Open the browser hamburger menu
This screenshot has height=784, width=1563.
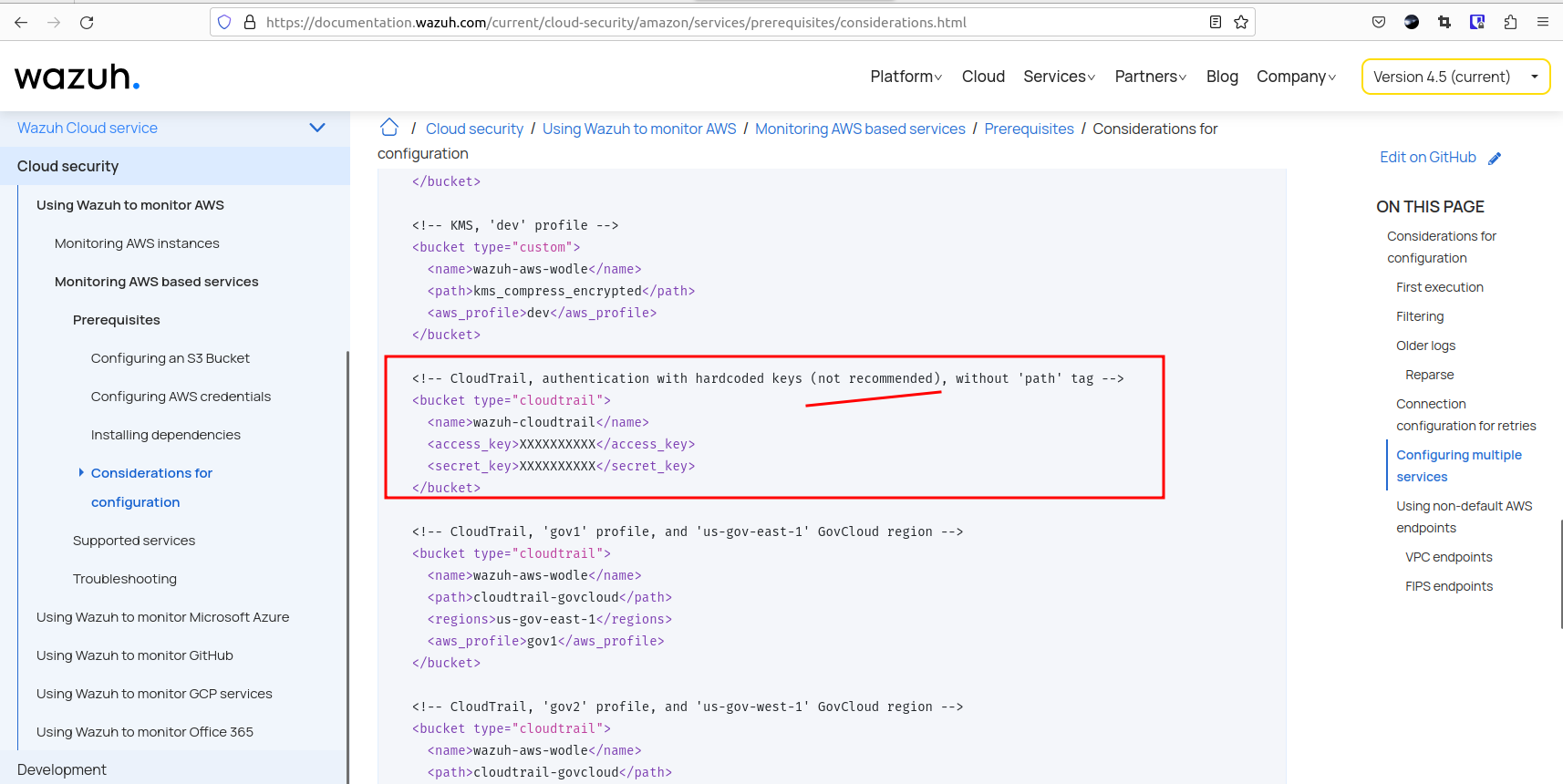(1543, 22)
